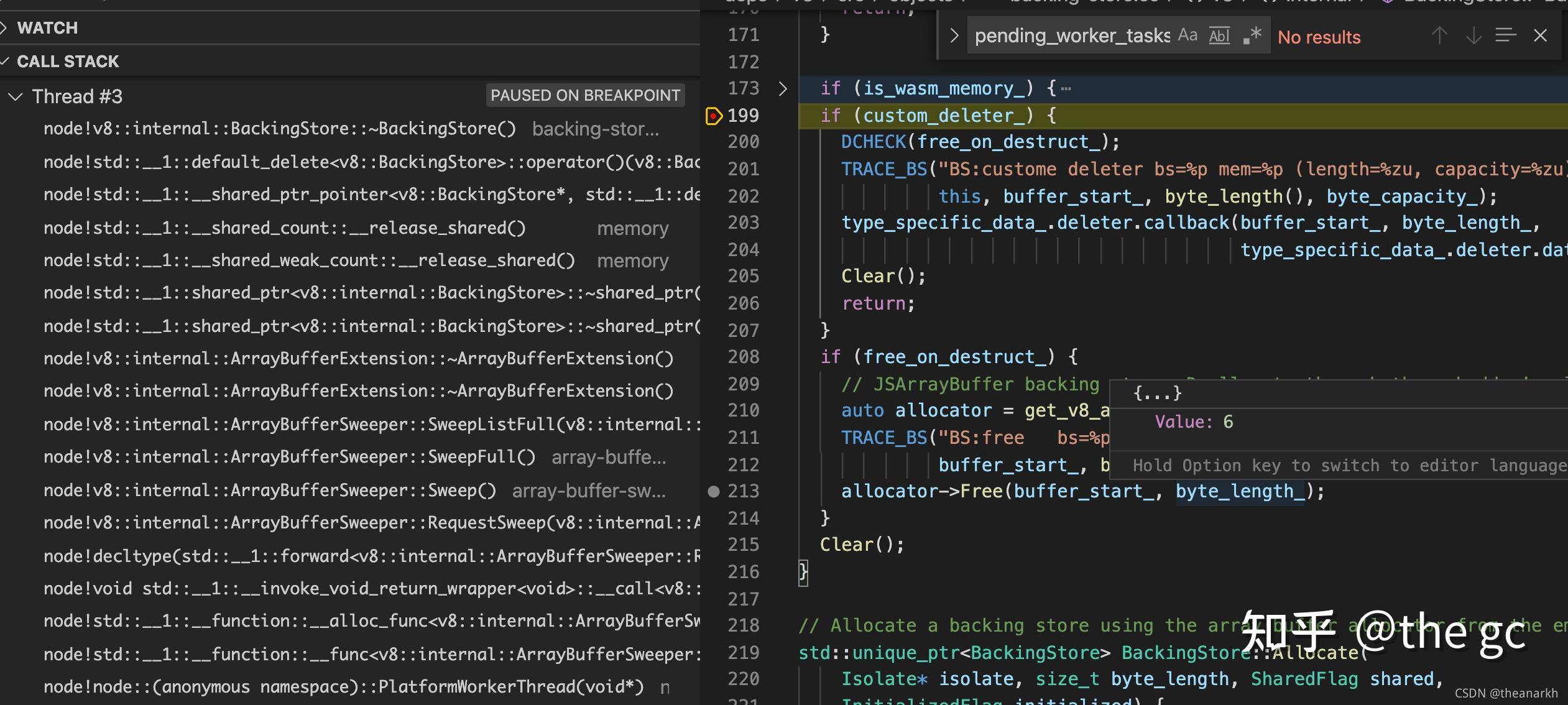Remove the breakpoint glyph on line 199
Screen dimensions: 1568x705
pyautogui.click(x=714, y=116)
